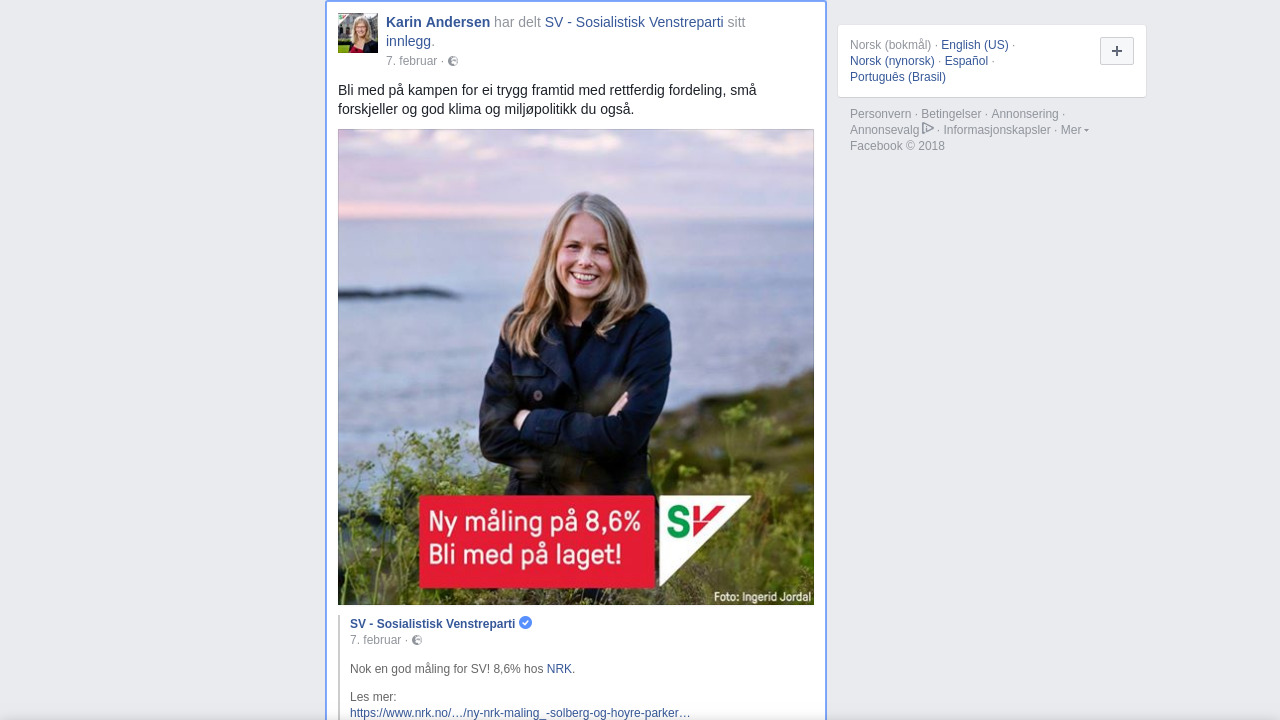Open the shared campaign photo

click(576, 367)
